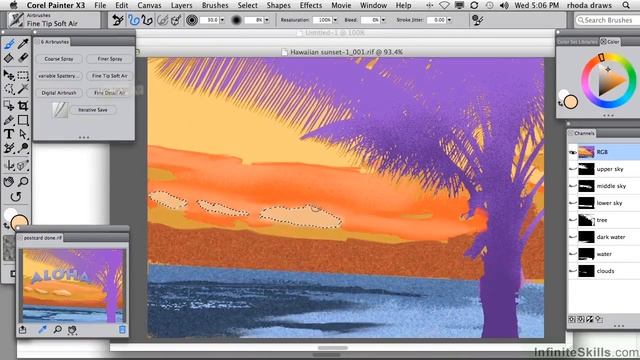Open the File menu
Screen dimensions: 640x360
click(100, 5)
